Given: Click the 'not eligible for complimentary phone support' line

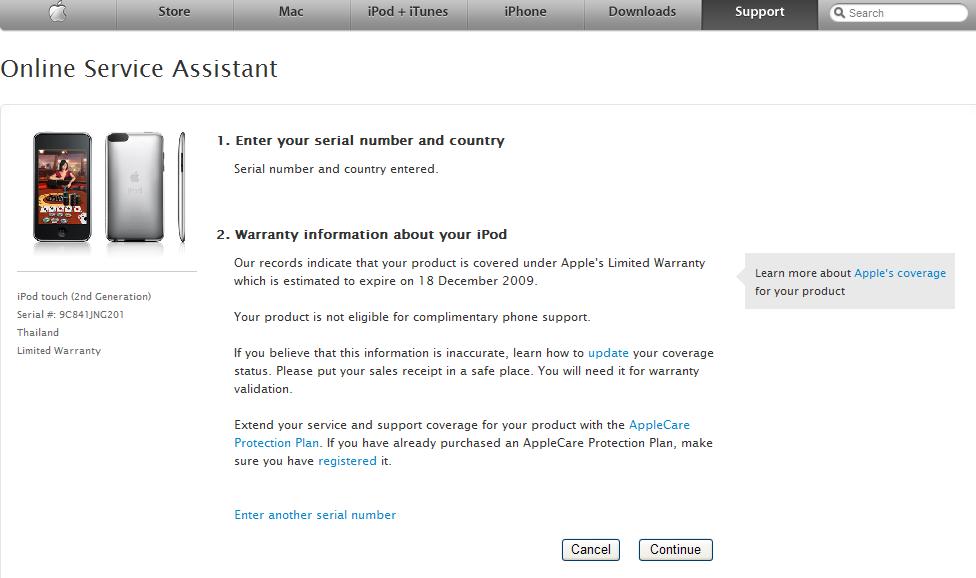Looking at the screenshot, I should [412, 317].
